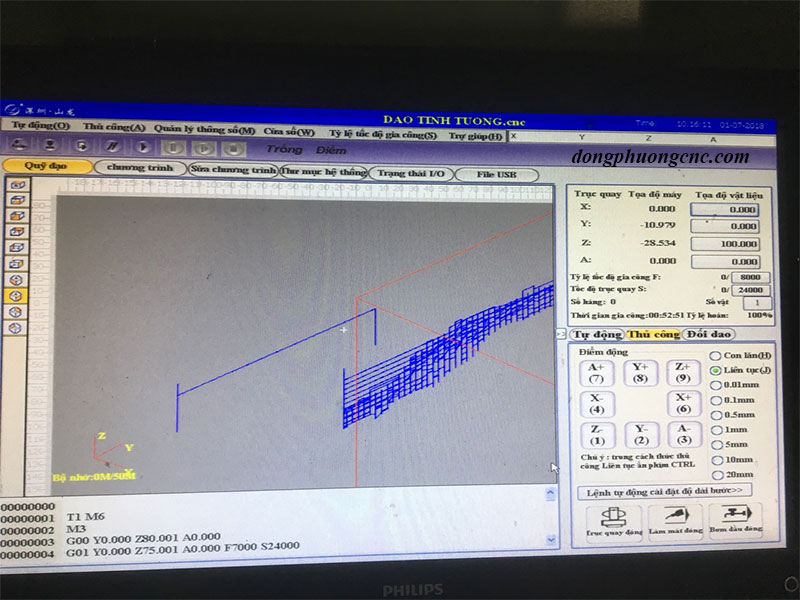Select the third cube view icon in sidebar
The height and width of the screenshot is (600, 800).
(x=17, y=216)
